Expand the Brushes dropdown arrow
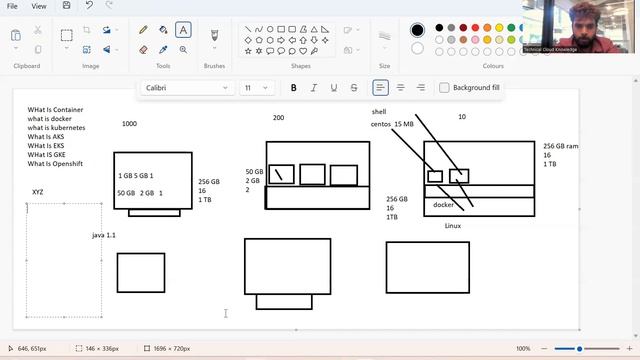This screenshot has height=360, width=640. [x=214, y=49]
